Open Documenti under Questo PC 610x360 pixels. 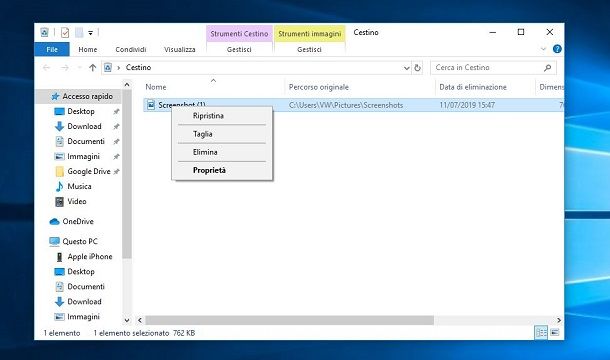coord(86,287)
